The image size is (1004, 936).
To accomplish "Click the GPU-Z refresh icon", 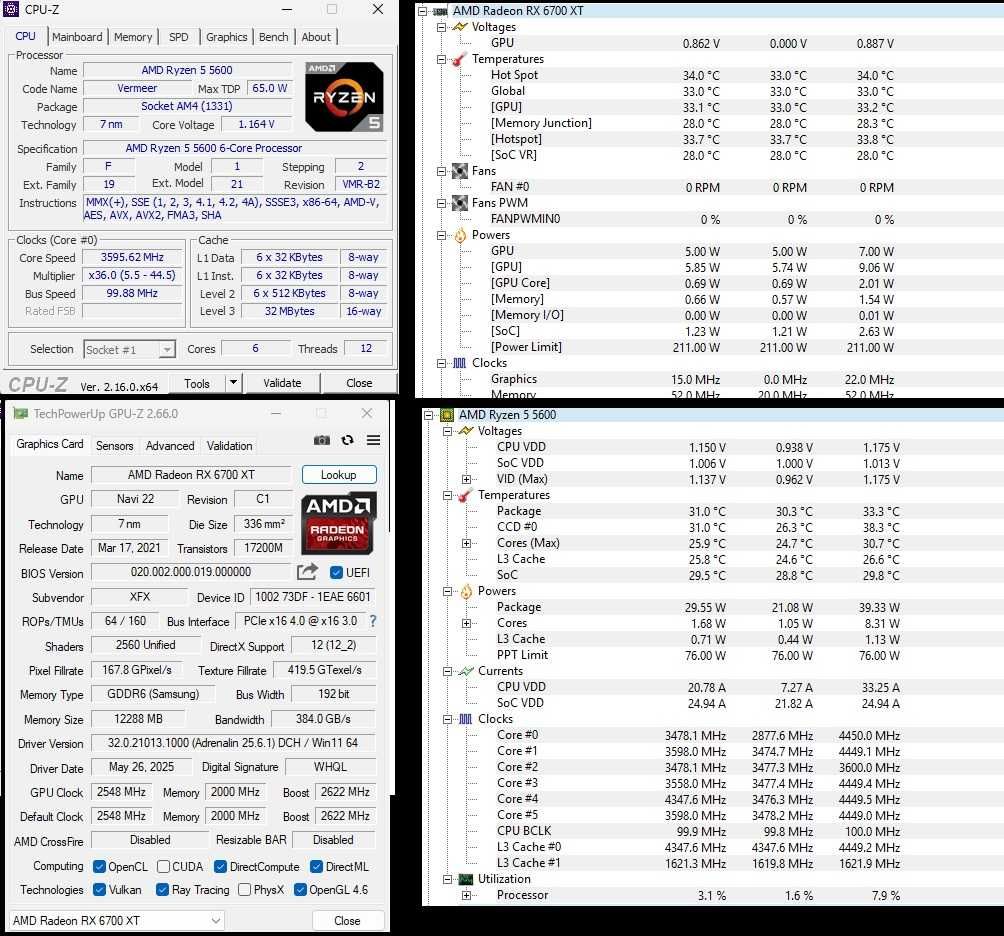I will coord(347,440).
